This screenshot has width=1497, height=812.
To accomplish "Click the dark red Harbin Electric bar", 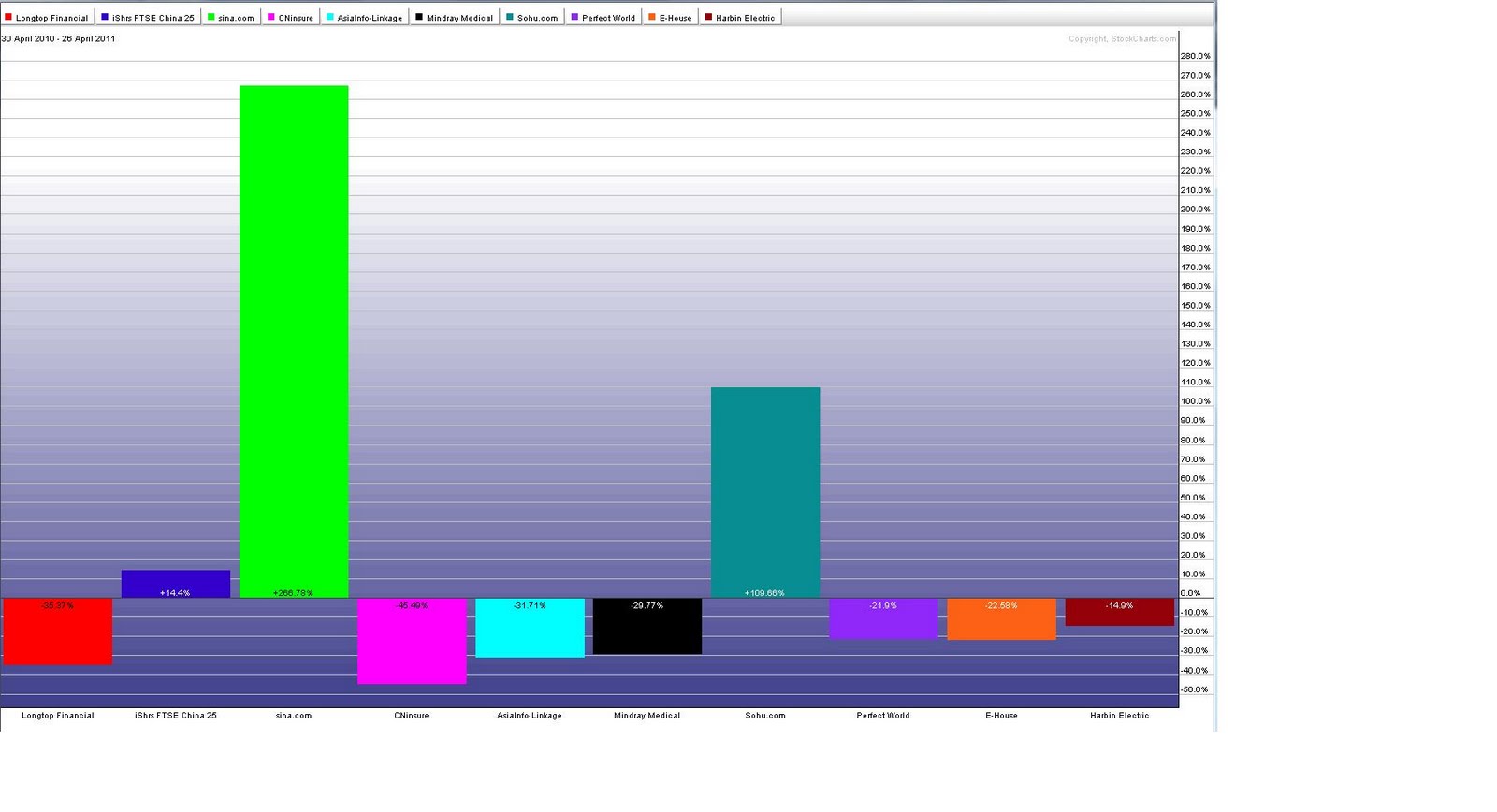I will click(1119, 612).
